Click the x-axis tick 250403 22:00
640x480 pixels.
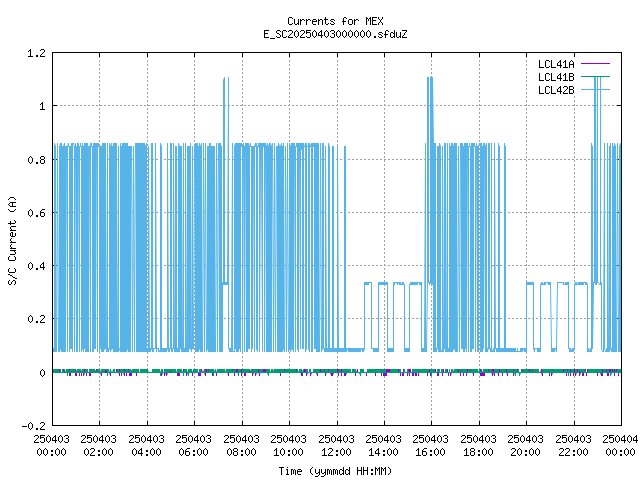573,446
